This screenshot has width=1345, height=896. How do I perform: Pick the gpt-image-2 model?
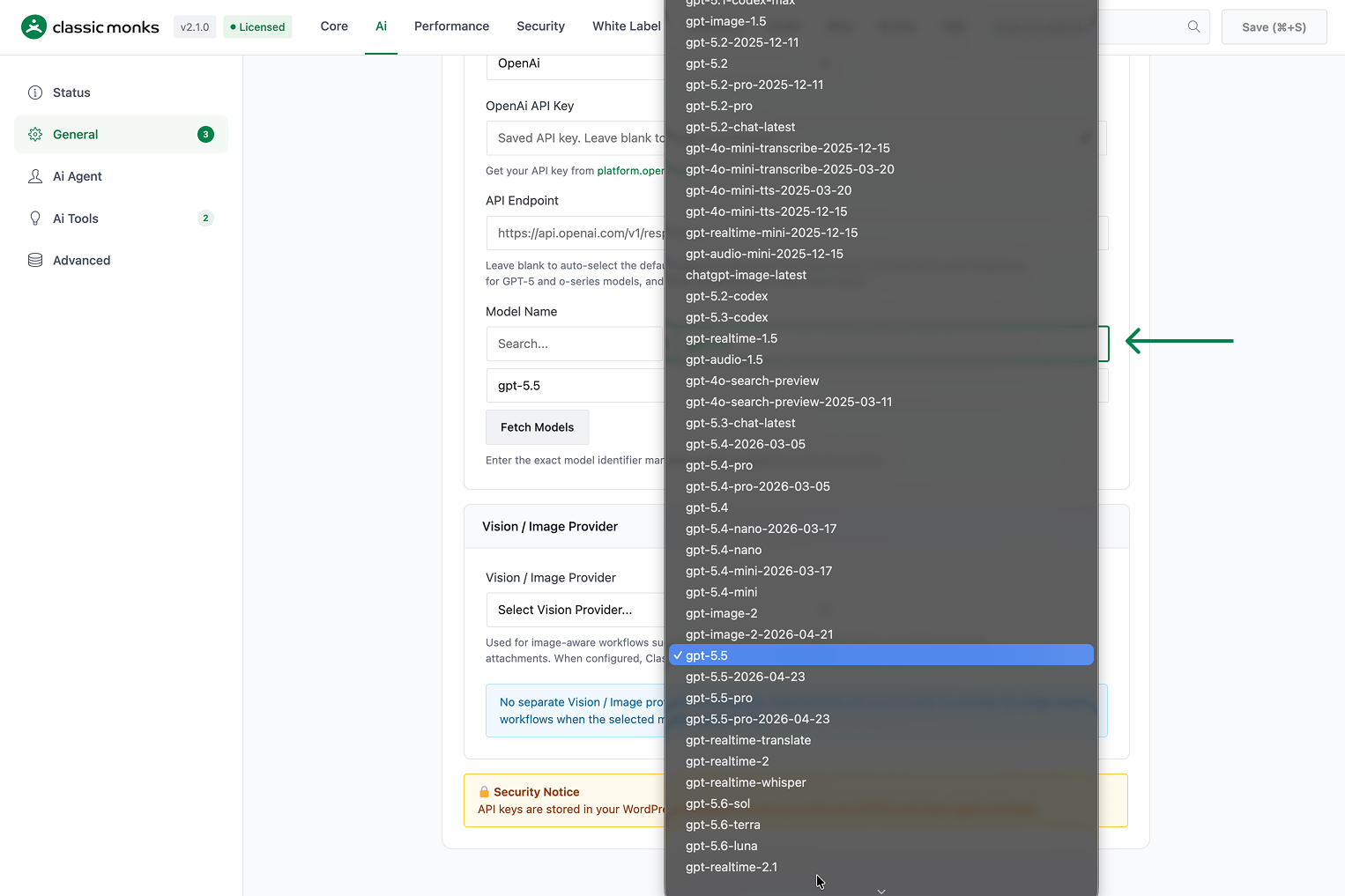click(881, 613)
